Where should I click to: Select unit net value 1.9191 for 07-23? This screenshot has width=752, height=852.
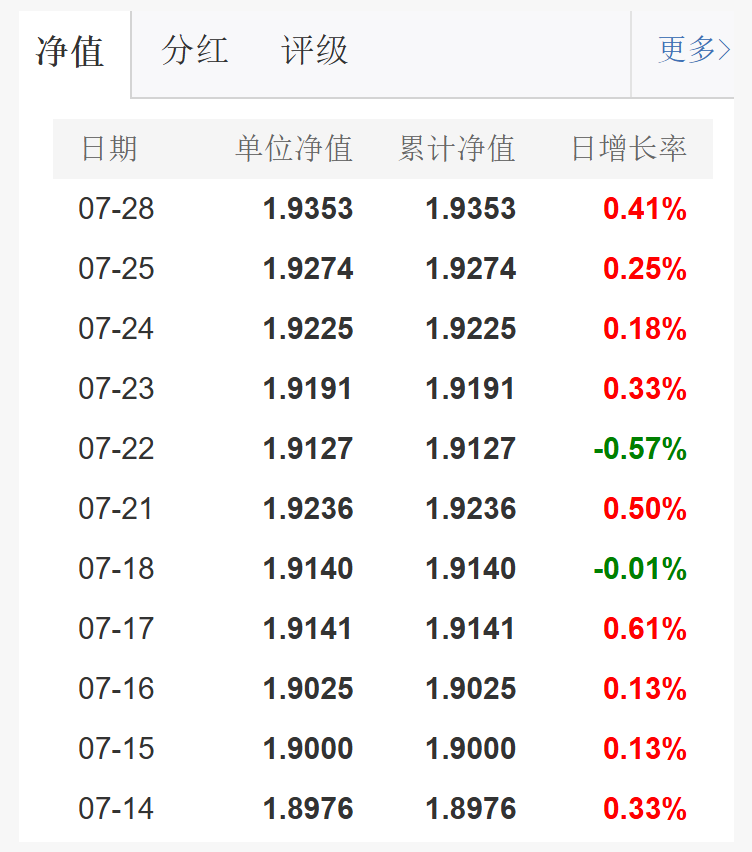(x=307, y=389)
